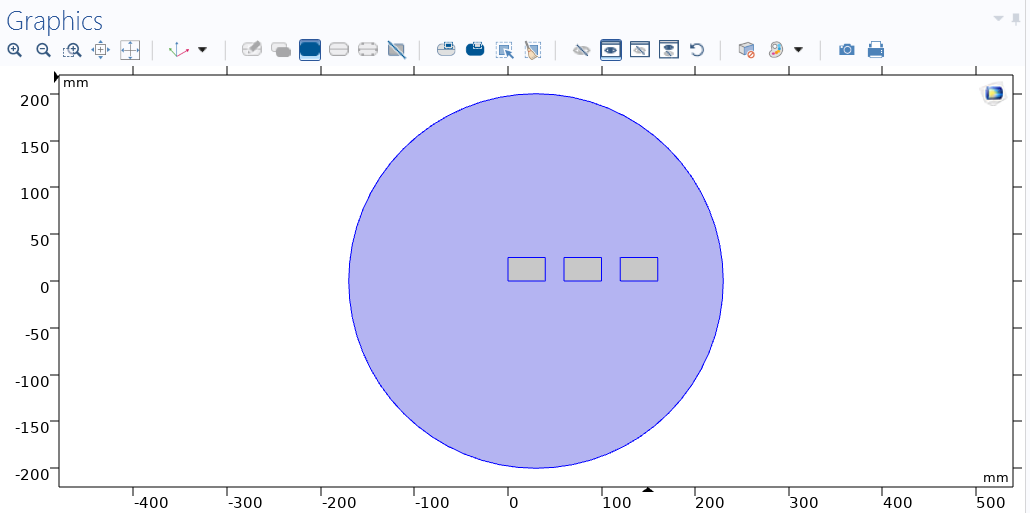Image resolution: width=1030 pixels, height=513 pixels.
Task: Open the view axes dropdown arrow
Action: [x=202, y=49]
